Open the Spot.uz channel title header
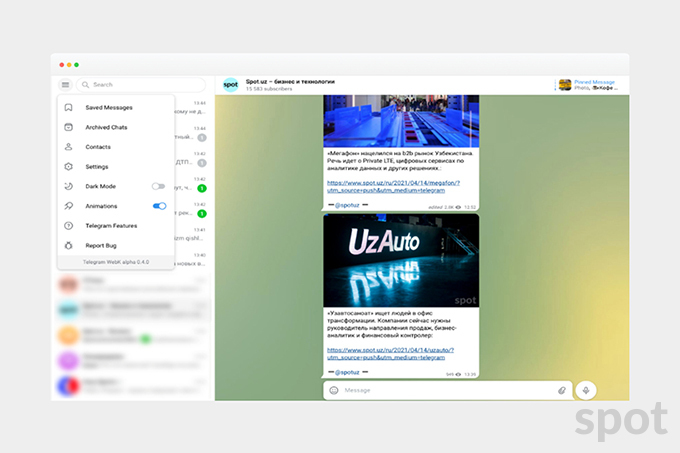This screenshot has width=680, height=453. [x=290, y=81]
